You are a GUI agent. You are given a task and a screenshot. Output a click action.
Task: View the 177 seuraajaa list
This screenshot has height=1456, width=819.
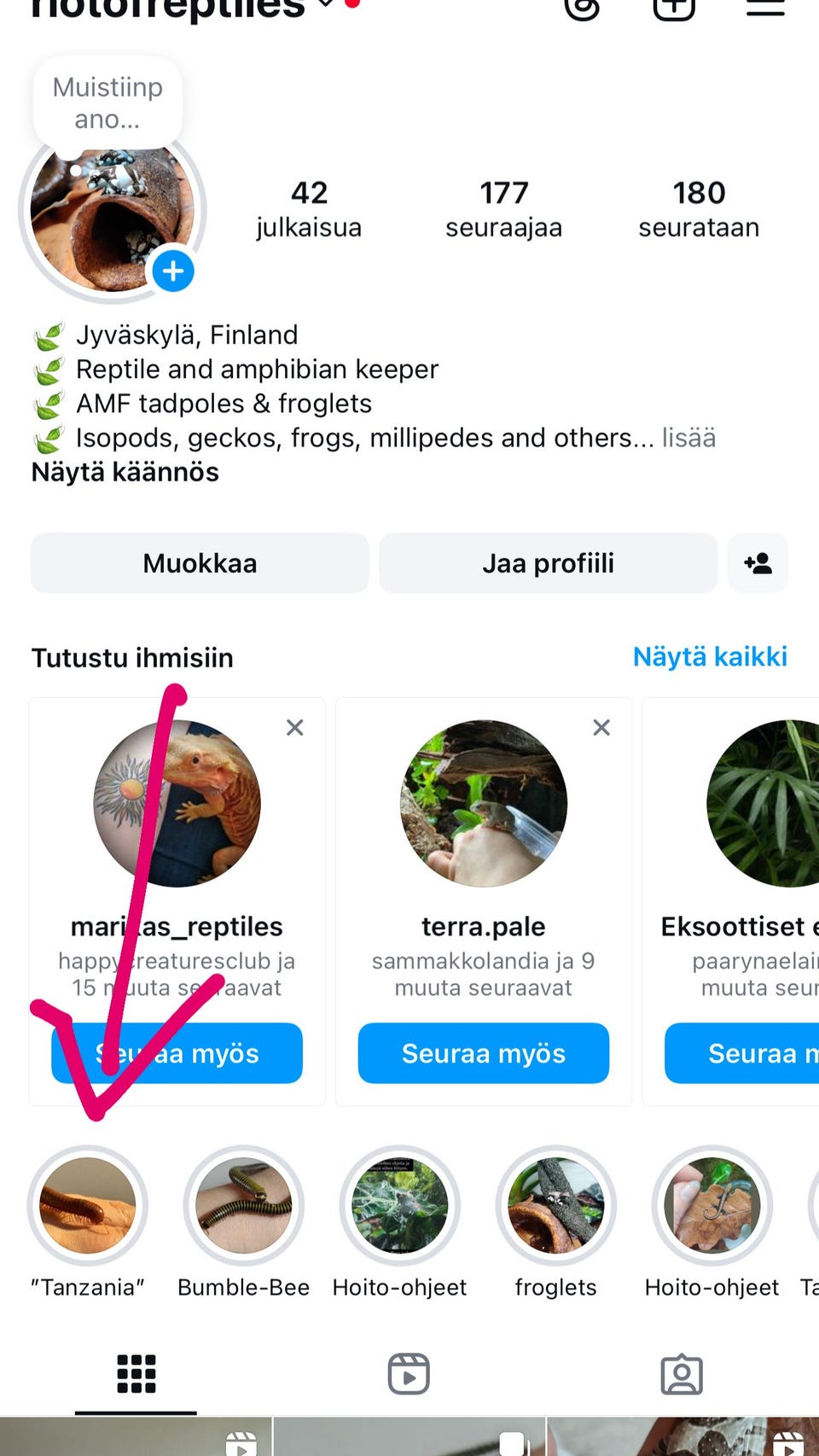[x=503, y=209]
